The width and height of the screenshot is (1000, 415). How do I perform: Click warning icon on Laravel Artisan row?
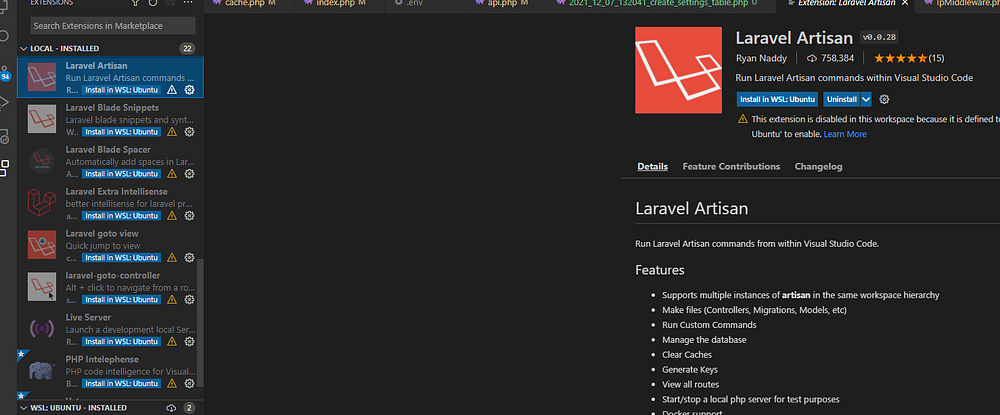172,90
